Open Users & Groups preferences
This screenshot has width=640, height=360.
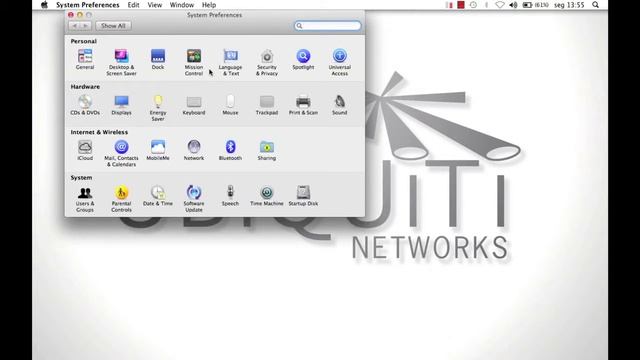click(x=85, y=199)
